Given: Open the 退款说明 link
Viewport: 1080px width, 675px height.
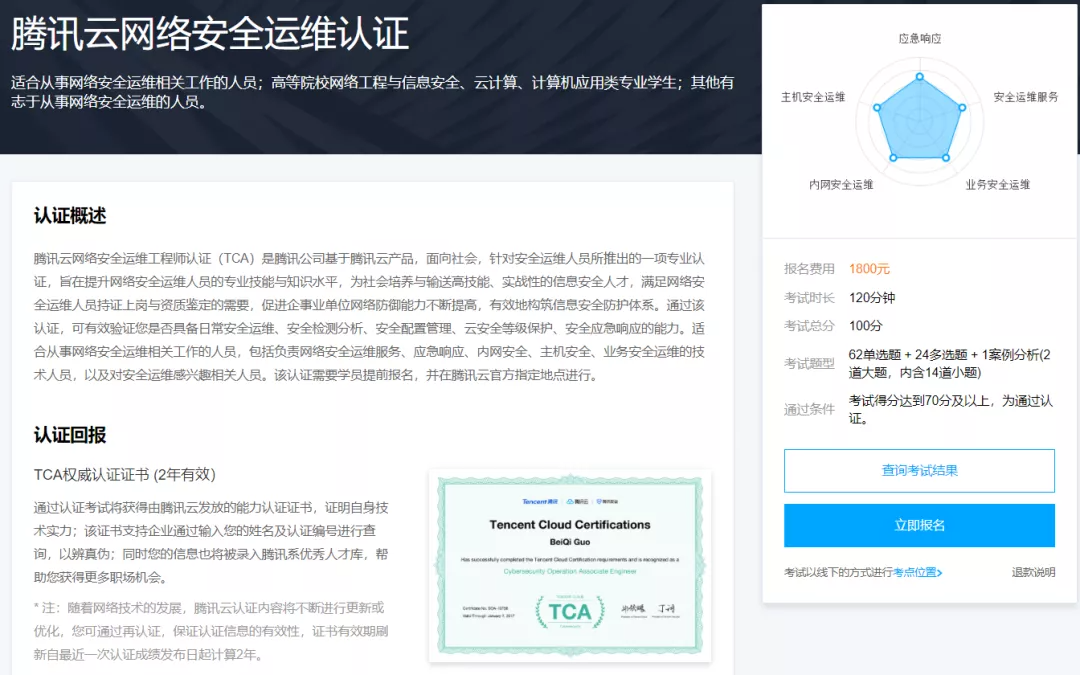Looking at the screenshot, I should (x=1033, y=573).
